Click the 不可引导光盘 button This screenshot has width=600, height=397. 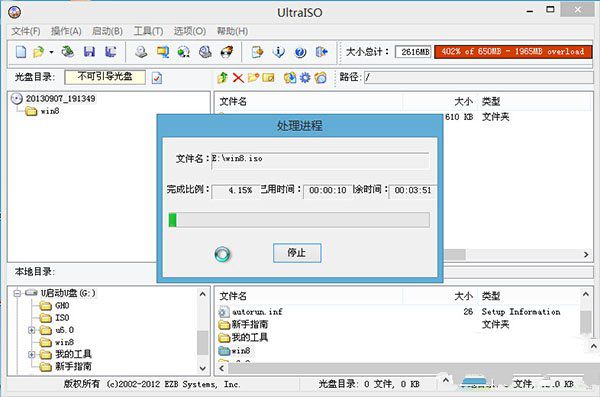105,77
